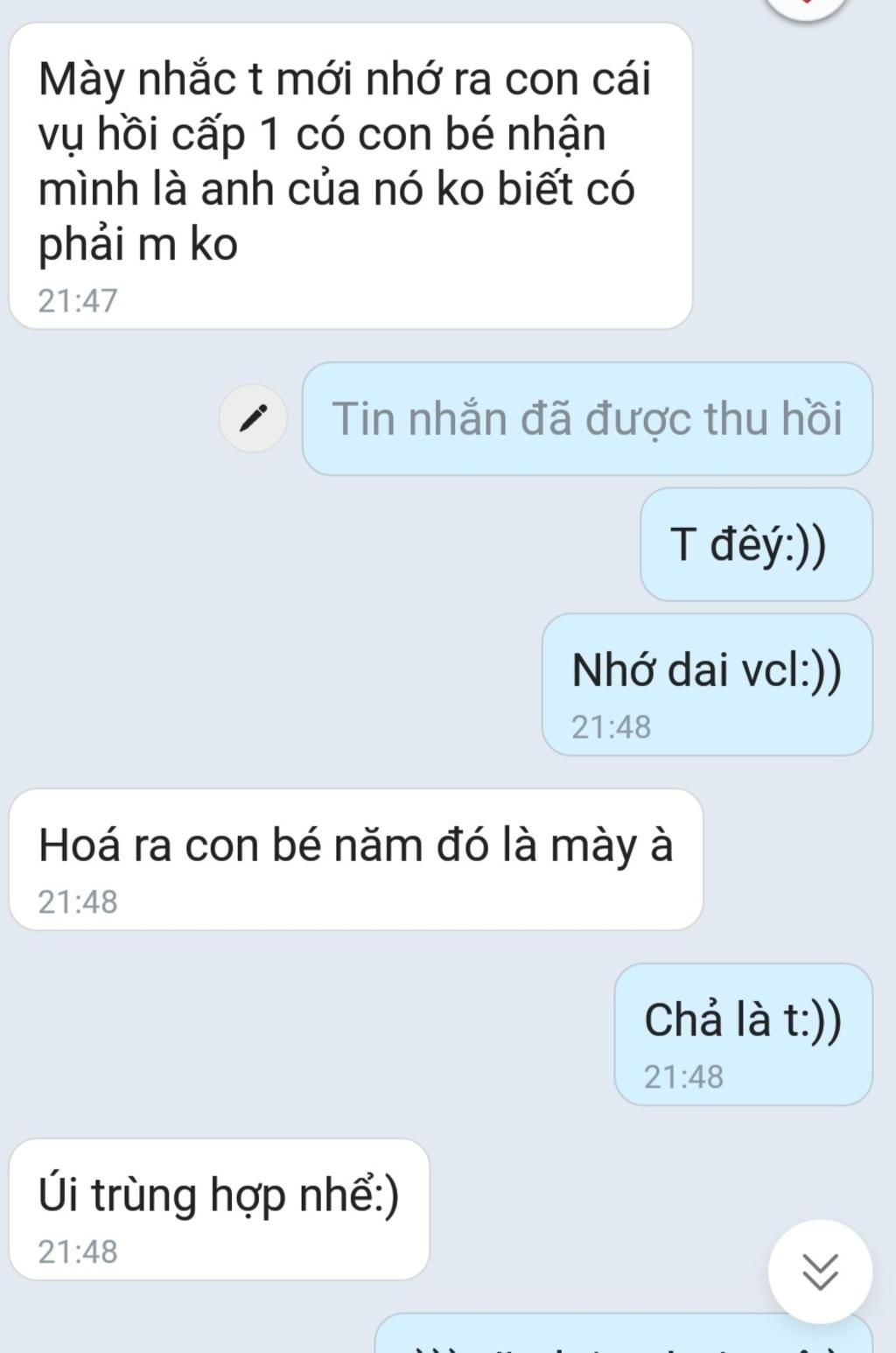Tap the 21:47 timestamp
Image resolution: width=896 pixels, height=1353 pixels.
(77, 300)
